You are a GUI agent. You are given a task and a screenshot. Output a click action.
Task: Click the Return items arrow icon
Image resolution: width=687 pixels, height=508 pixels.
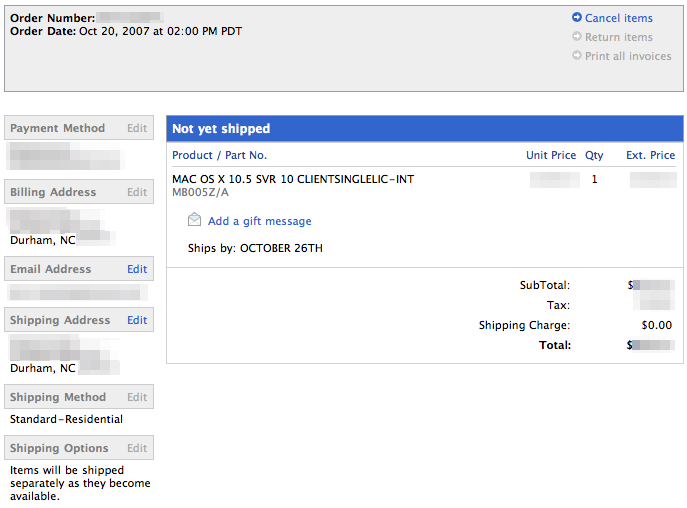[x=577, y=37]
